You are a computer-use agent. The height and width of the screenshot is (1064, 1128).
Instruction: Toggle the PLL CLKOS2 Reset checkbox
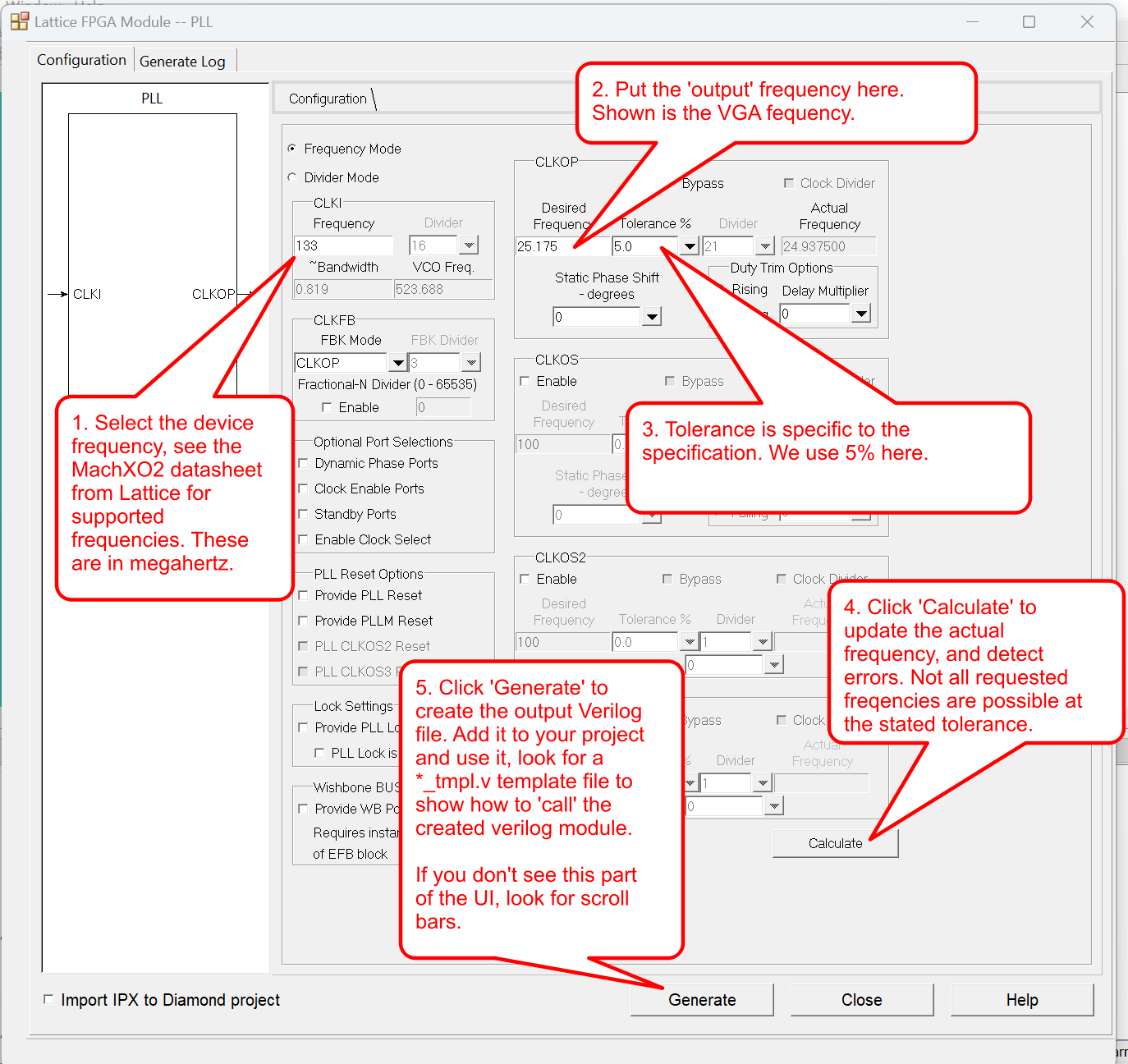[303, 646]
